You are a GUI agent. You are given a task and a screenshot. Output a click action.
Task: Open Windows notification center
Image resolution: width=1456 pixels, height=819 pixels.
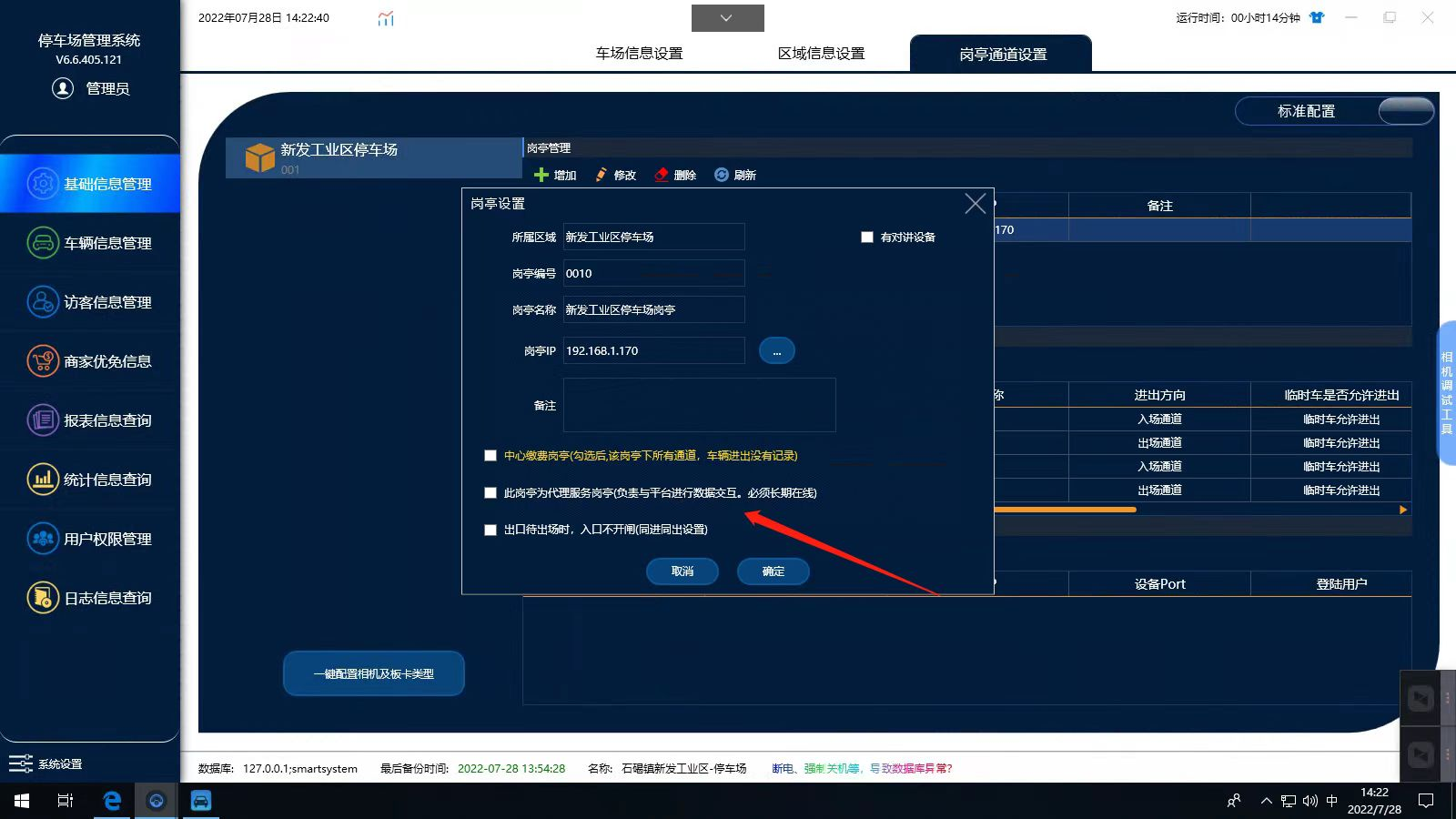coord(1426,801)
